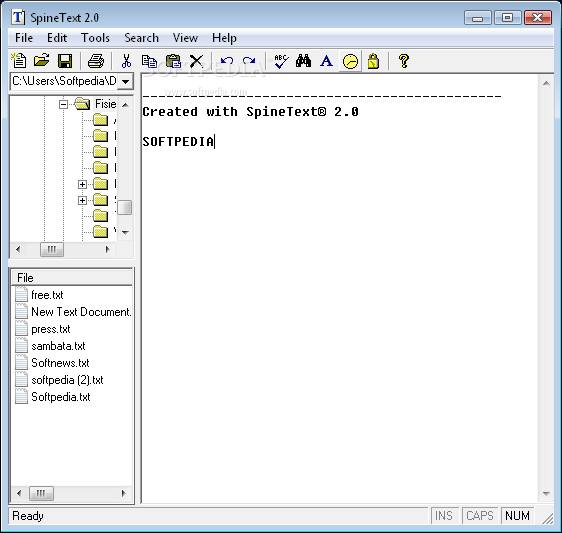
Task: Undo the last action with the undo arrow
Action: pos(227,61)
